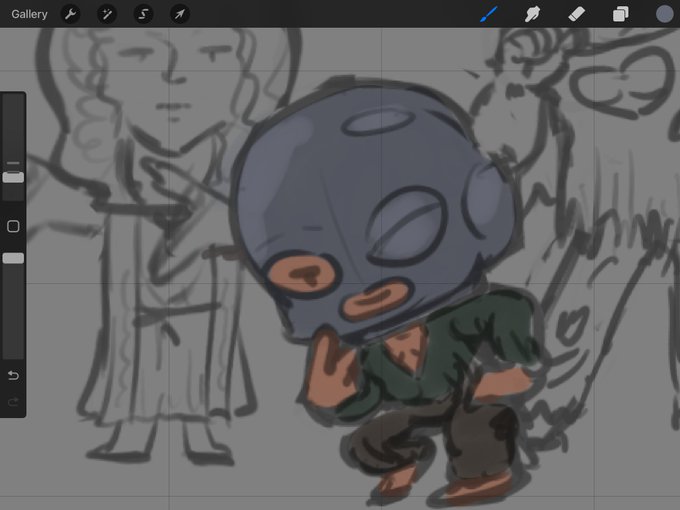The width and height of the screenshot is (680, 510).
Task: Activate the Transform arrow tool
Action: click(x=180, y=14)
